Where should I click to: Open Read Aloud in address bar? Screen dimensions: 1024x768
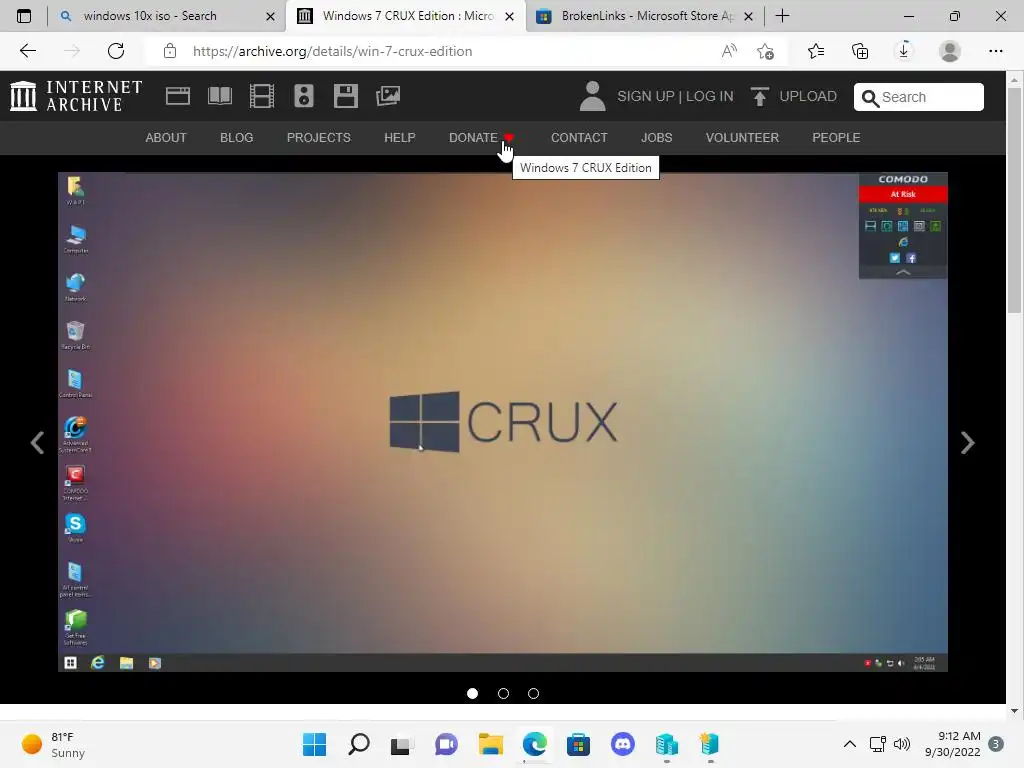729,51
